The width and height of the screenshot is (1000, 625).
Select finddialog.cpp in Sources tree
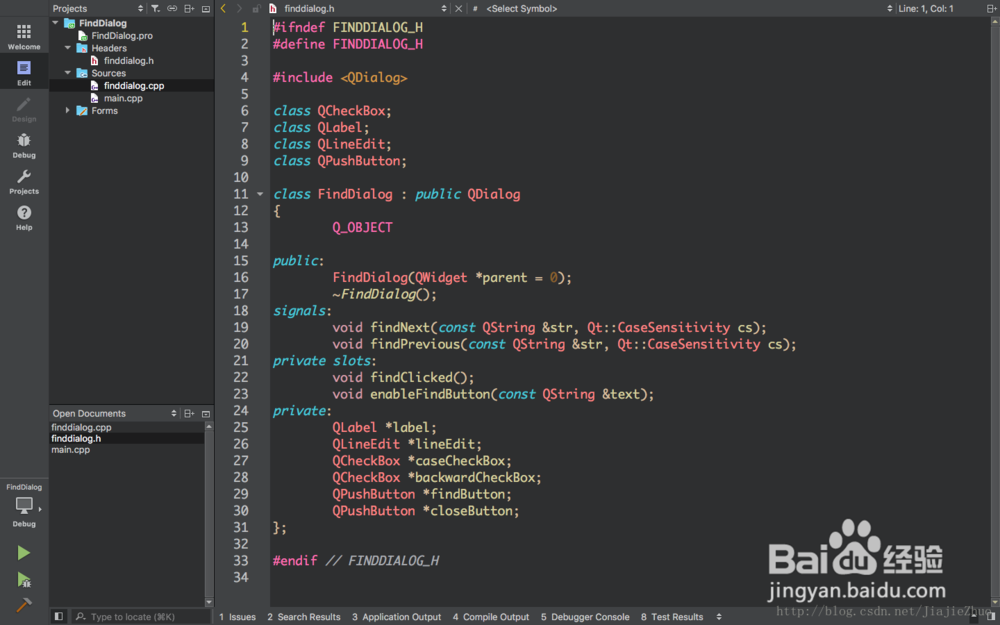133,85
